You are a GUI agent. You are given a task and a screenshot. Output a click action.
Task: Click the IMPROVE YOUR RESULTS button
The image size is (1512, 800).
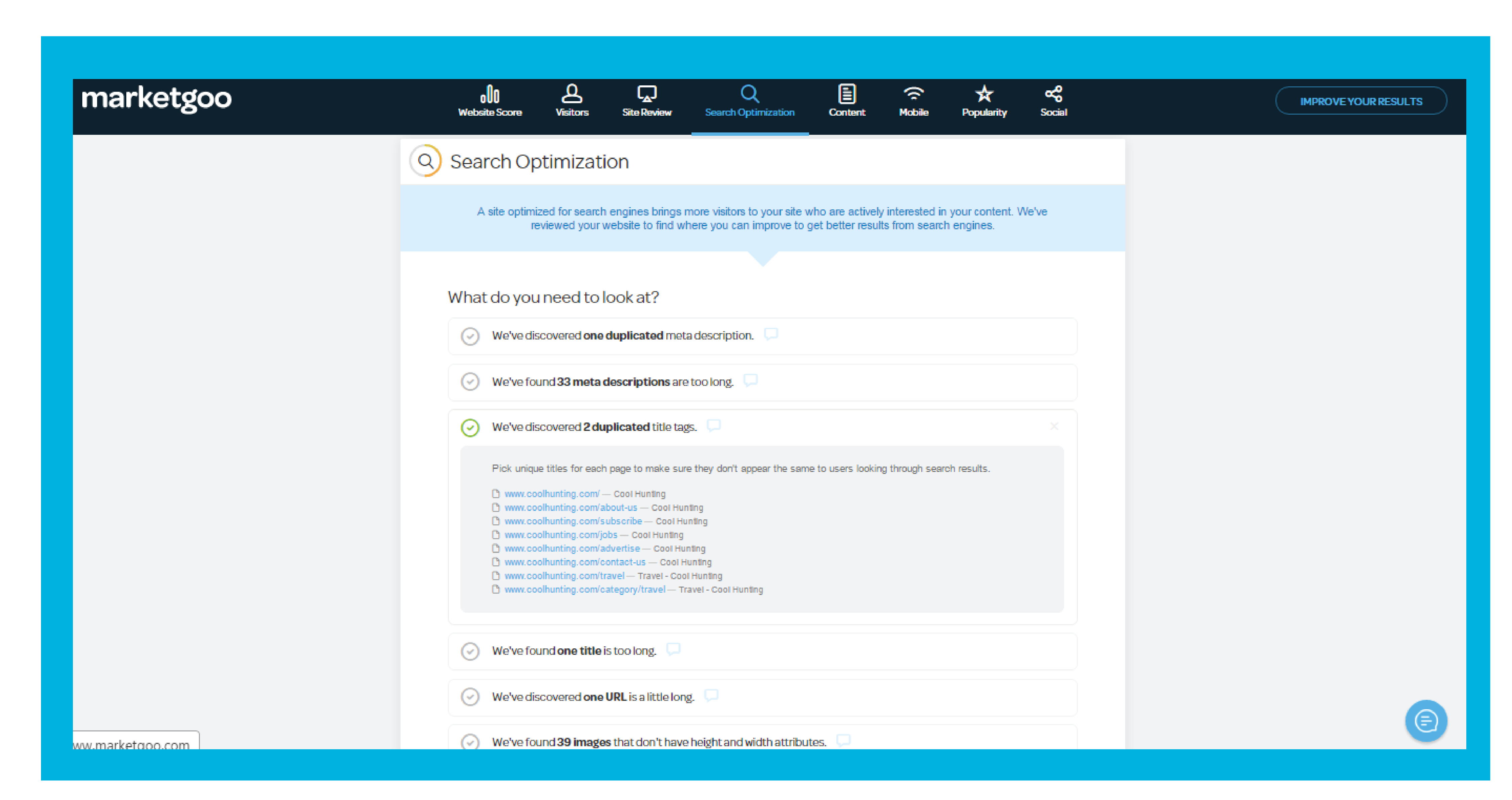click(1360, 101)
